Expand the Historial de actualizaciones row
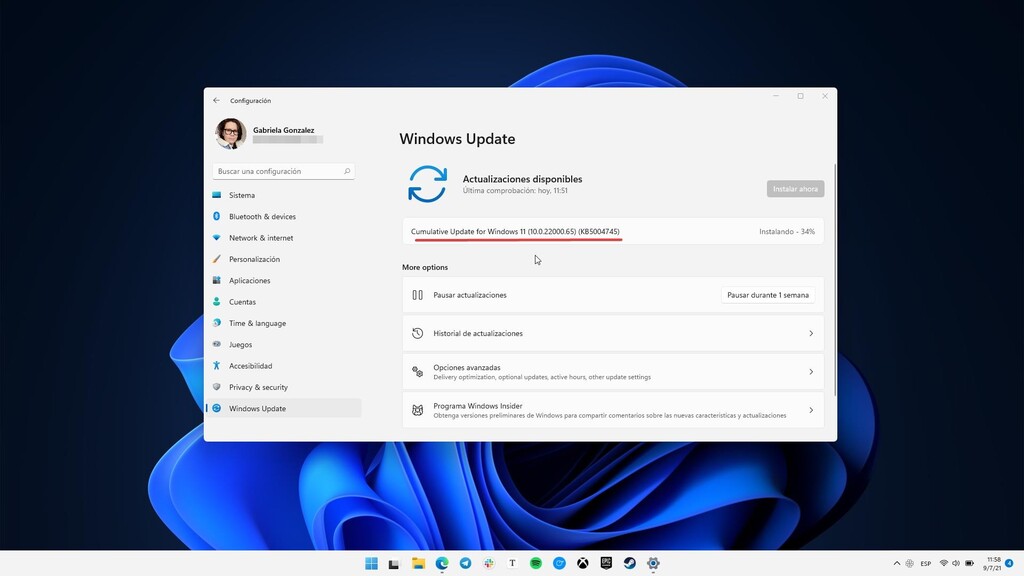Image resolution: width=1024 pixels, height=576 pixels. (x=811, y=333)
